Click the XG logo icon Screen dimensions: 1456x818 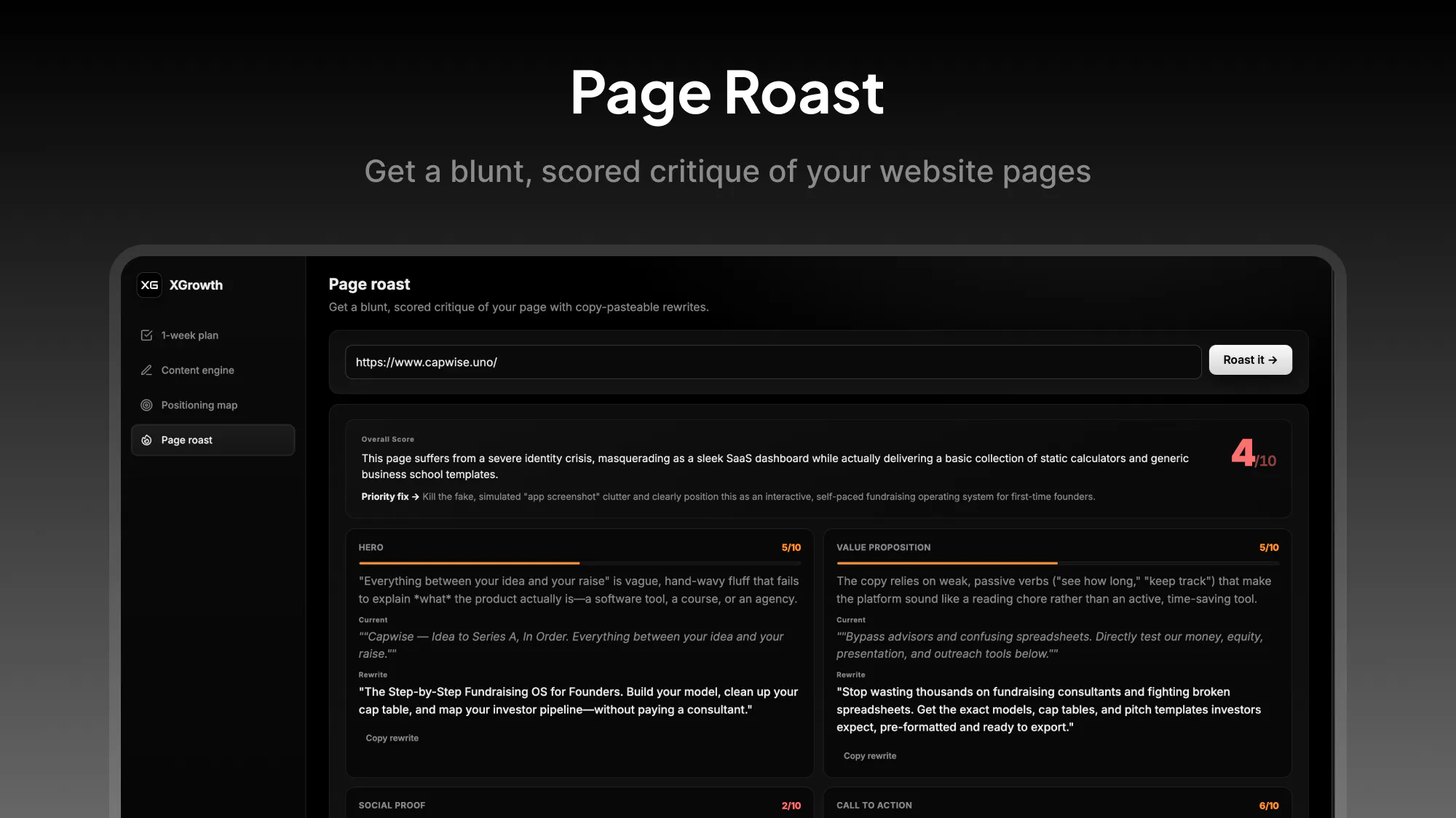[x=149, y=285]
